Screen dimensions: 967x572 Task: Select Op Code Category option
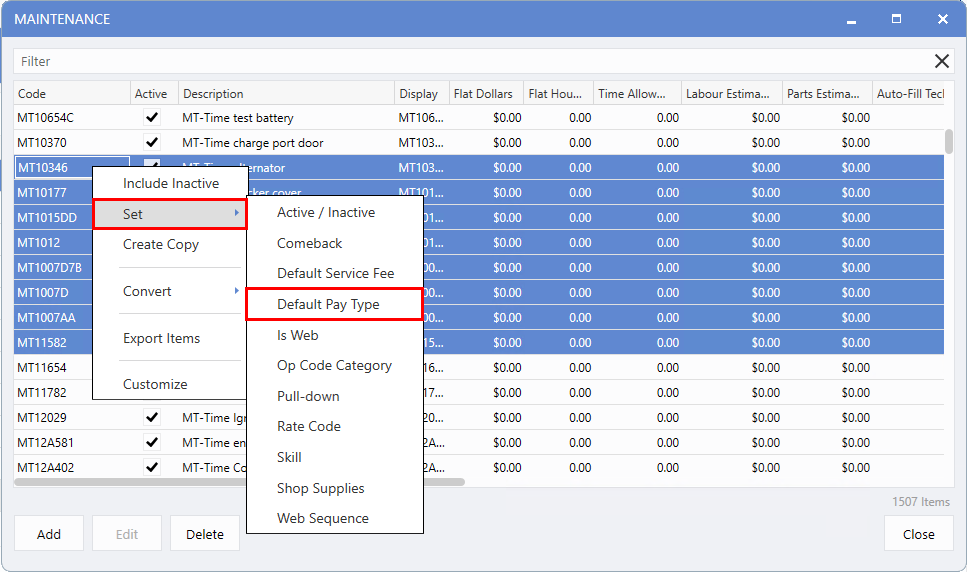334,365
